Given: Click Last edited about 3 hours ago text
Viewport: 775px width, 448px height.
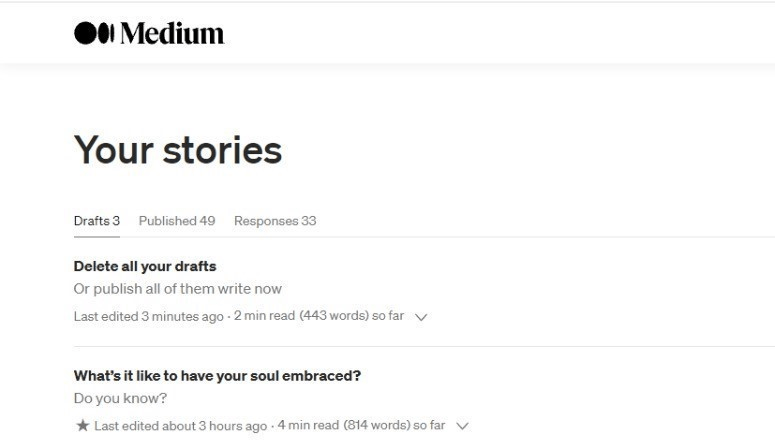Looking at the screenshot, I should pyautogui.click(x=180, y=426).
